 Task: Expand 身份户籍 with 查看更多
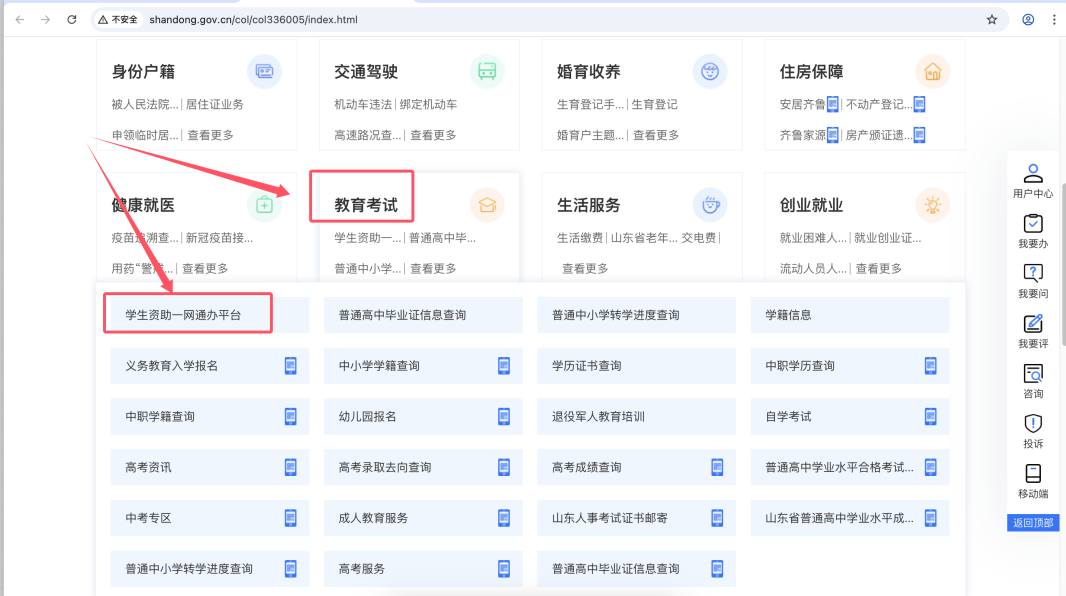(x=210, y=135)
